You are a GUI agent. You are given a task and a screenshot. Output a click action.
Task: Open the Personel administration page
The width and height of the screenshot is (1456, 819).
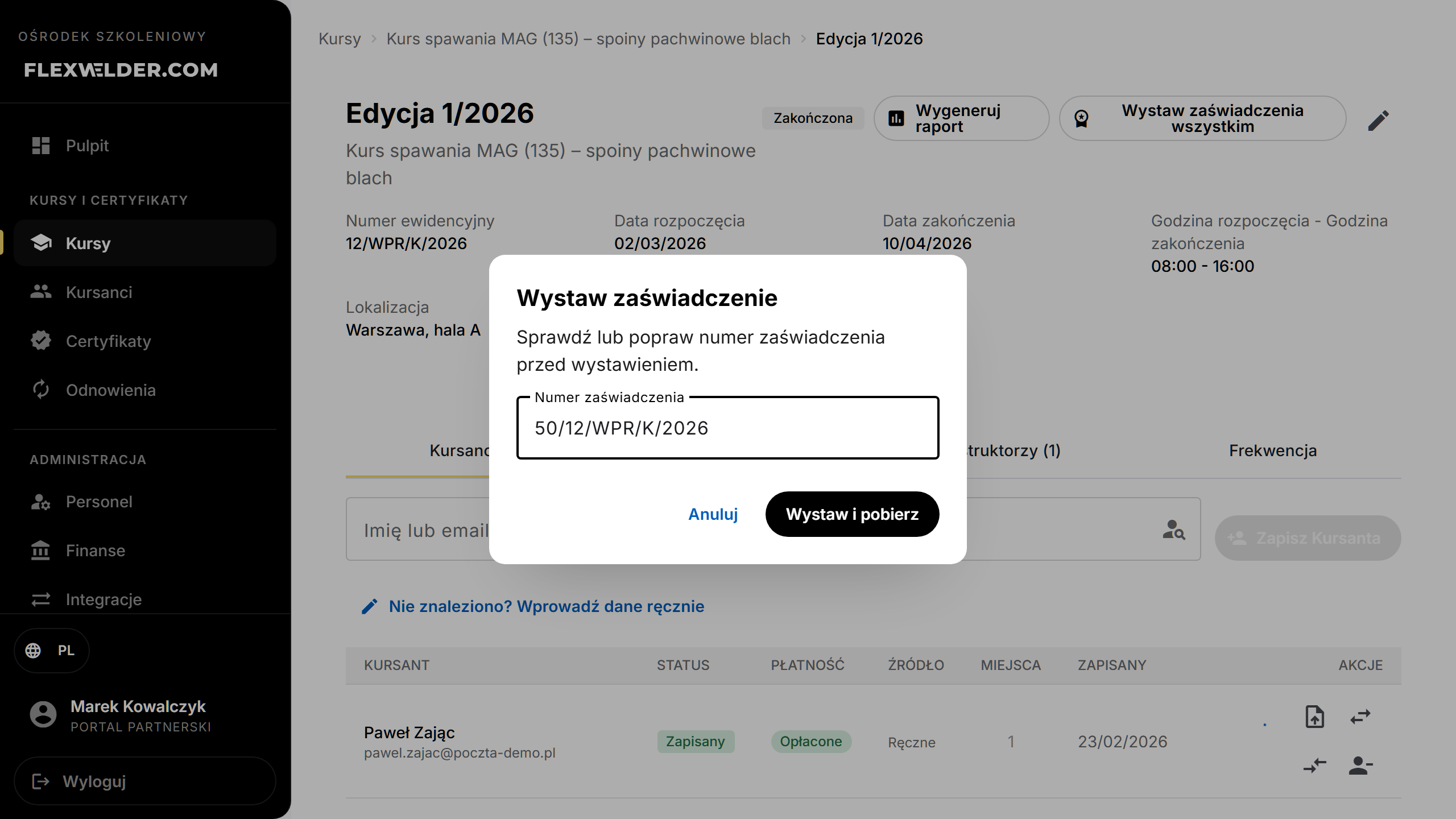pos(145,502)
